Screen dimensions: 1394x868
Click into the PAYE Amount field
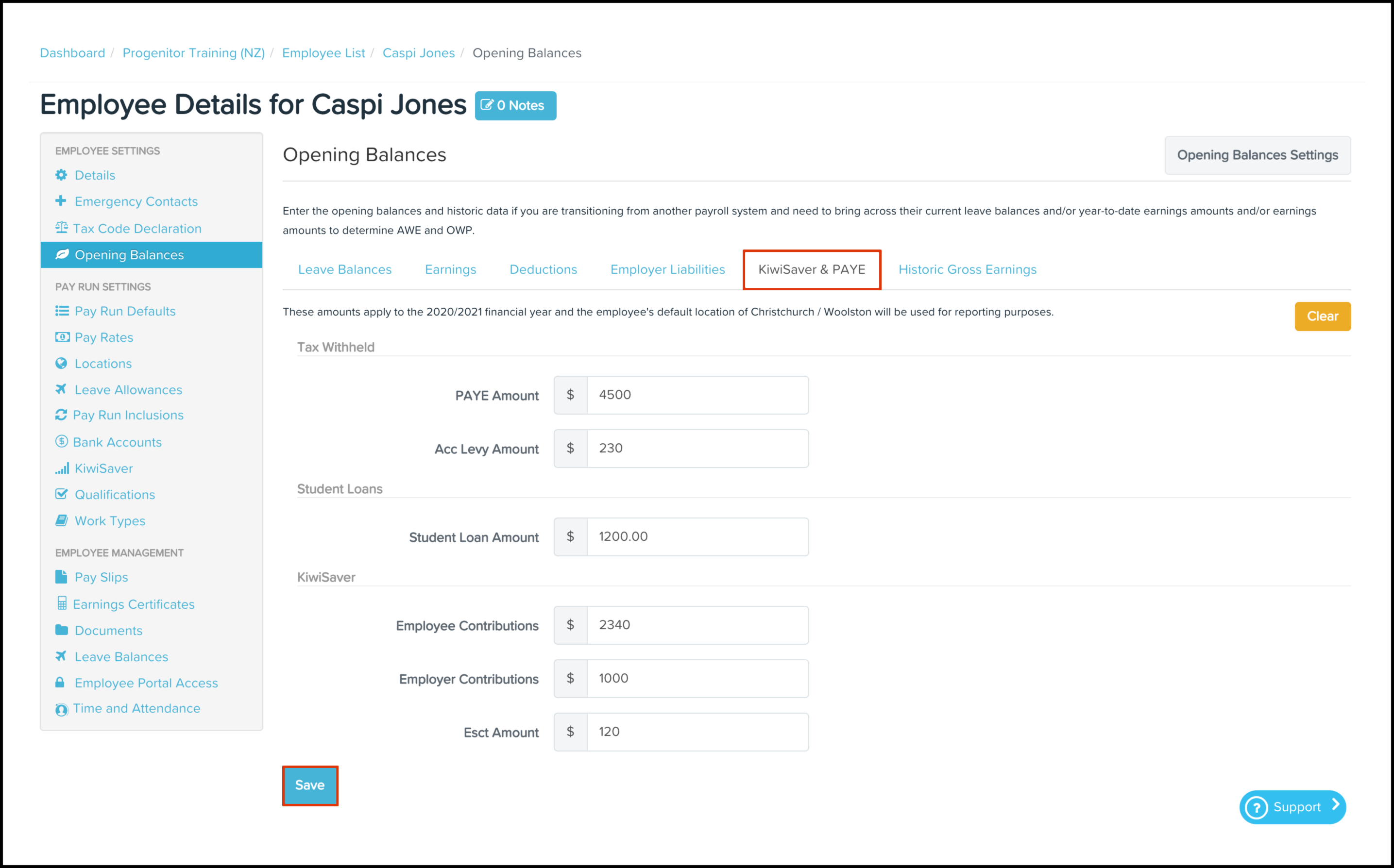(697, 395)
